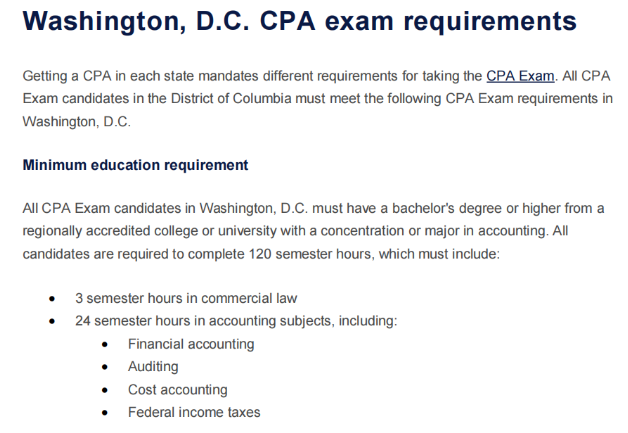Click the "Washington, D.C. CPA exam requirements" heading
The image size is (628, 433).
(x=299, y=21)
